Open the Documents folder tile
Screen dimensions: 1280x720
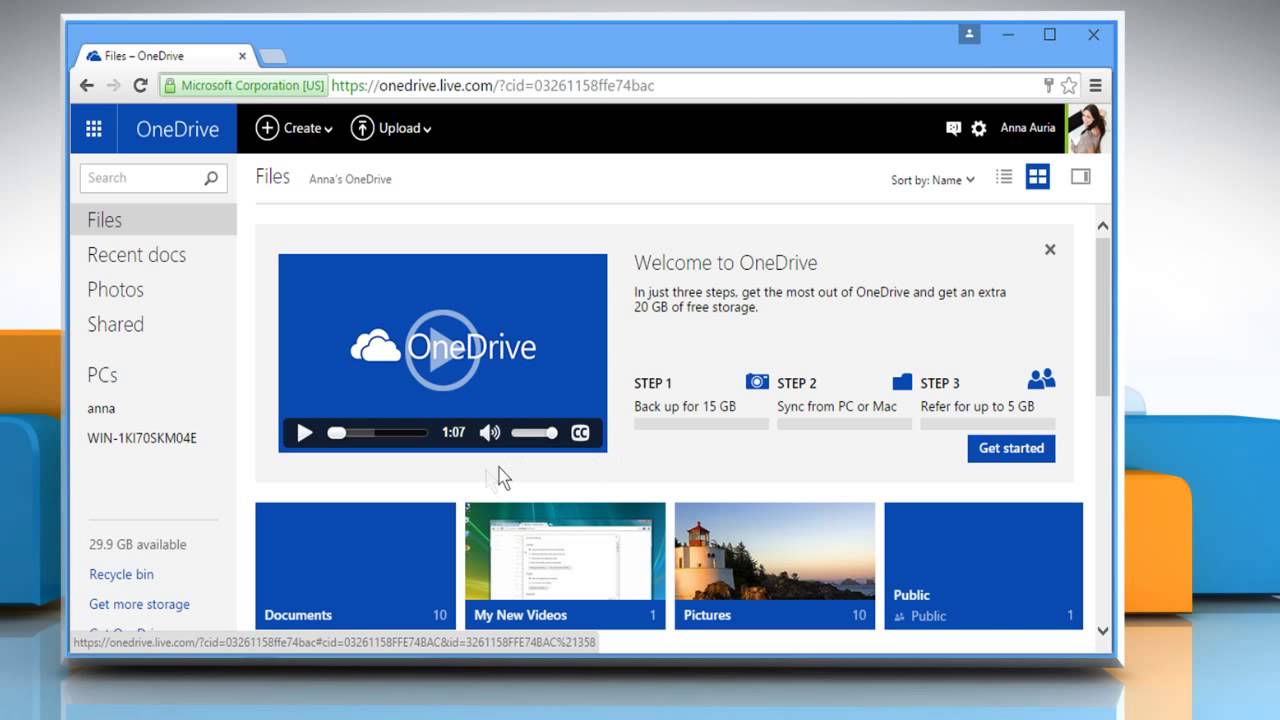click(355, 566)
